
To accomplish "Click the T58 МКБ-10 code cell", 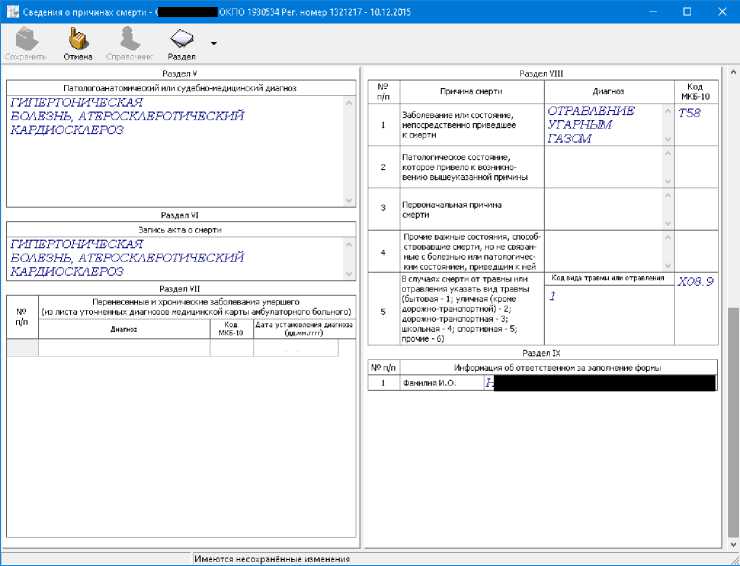I will 692,125.
